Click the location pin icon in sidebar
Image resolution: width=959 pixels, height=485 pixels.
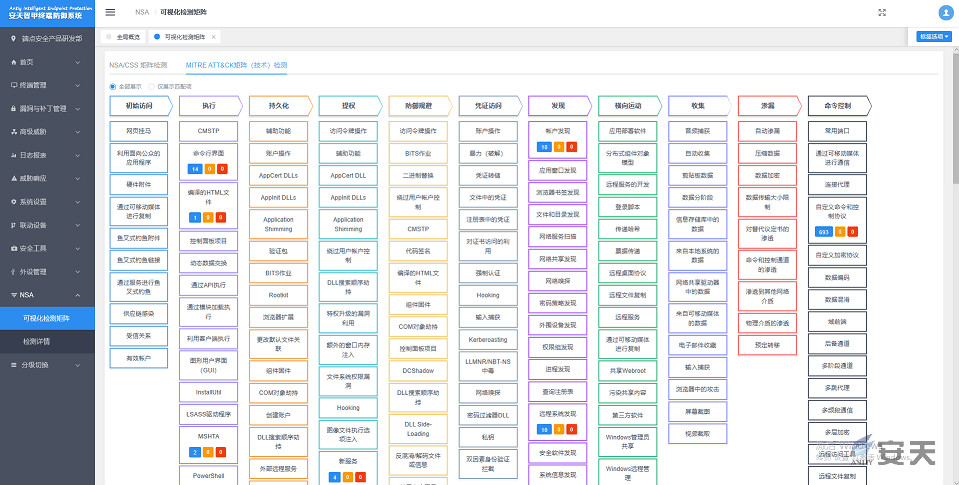[x=13, y=39]
